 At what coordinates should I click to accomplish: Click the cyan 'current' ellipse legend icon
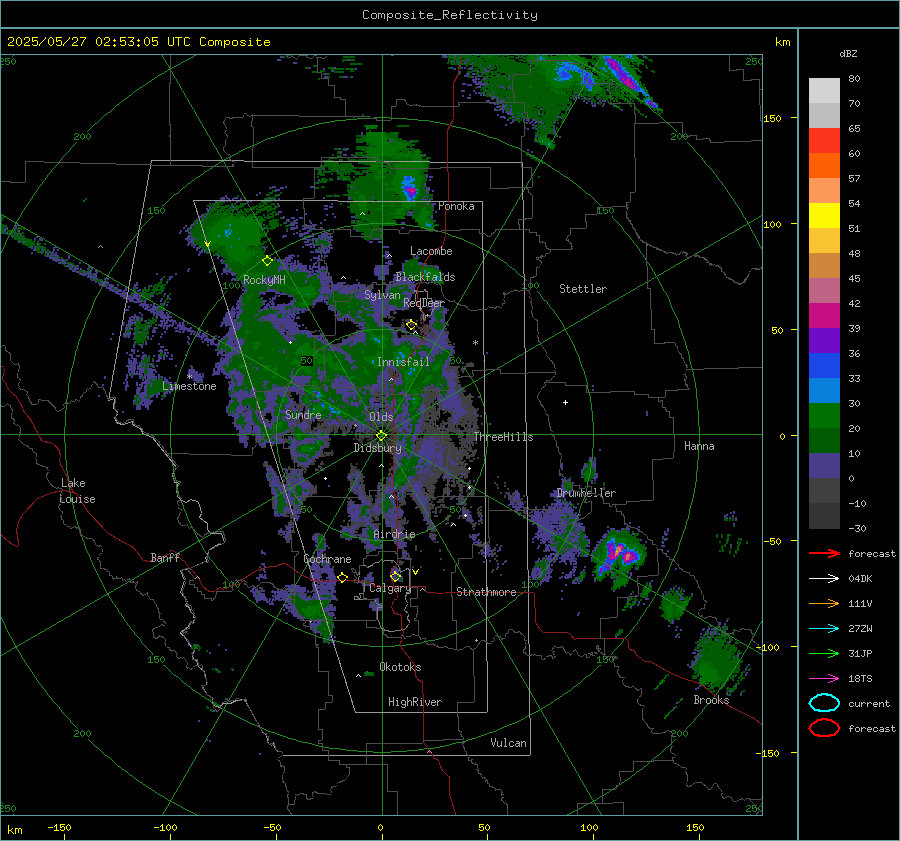(x=824, y=703)
